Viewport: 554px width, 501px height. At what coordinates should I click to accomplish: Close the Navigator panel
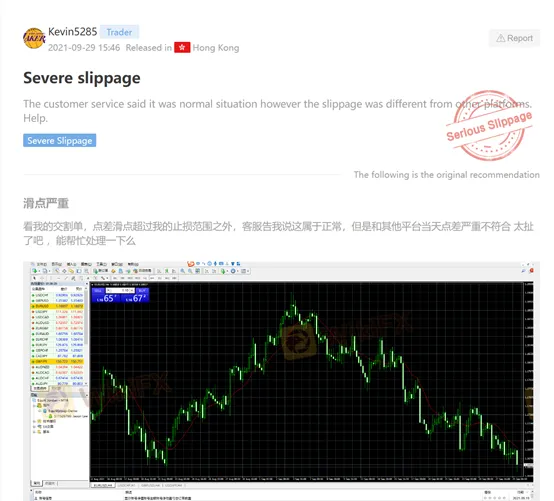click(87, 395)
